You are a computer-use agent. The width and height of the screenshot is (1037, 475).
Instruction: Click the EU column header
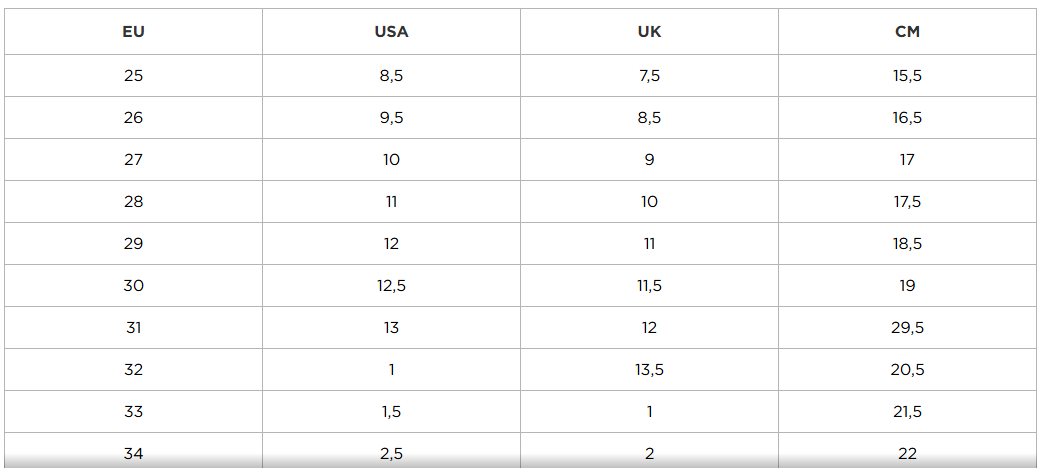[x=133, y=32]
